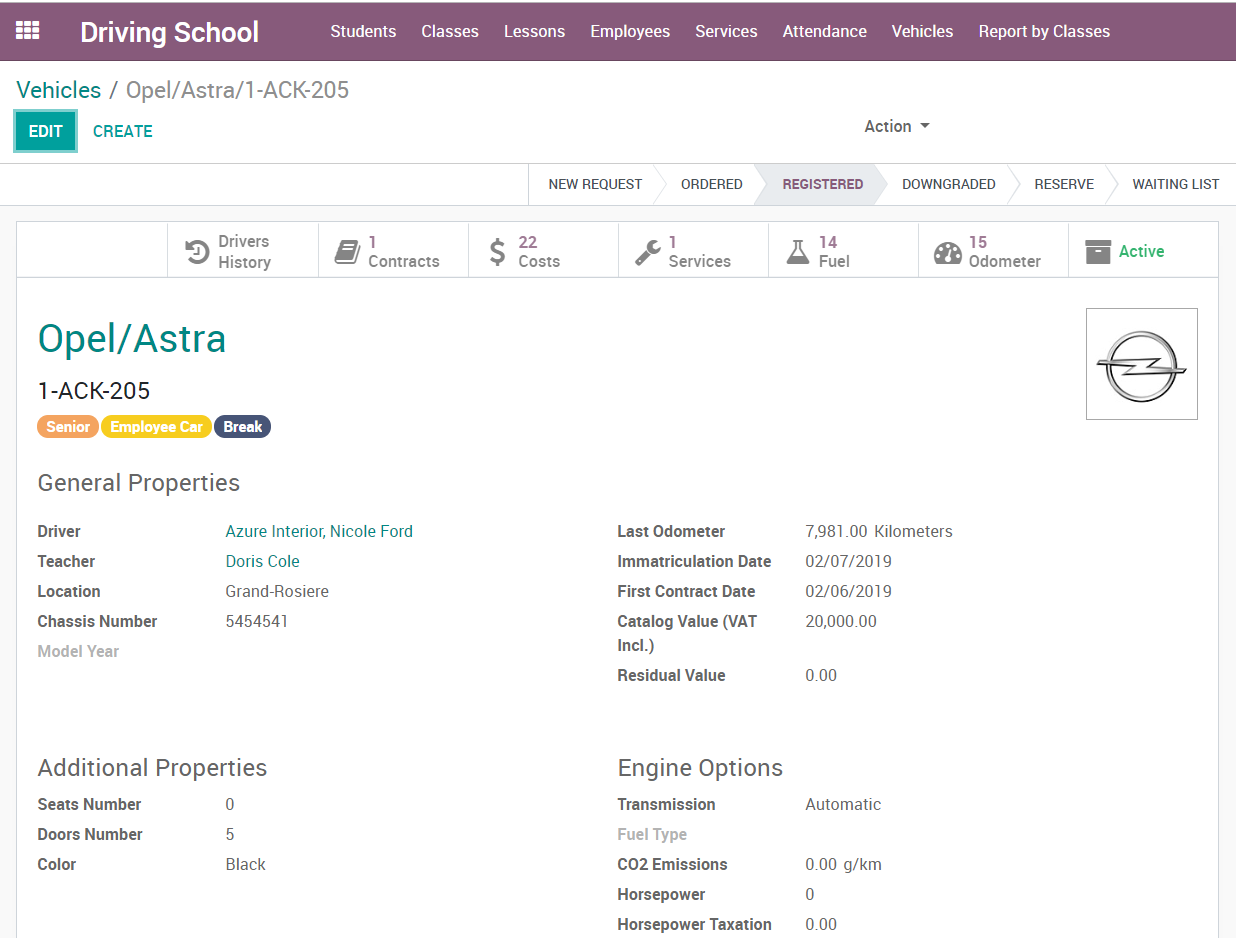Switch stage to Waiting List
Screen dimensions: 1236x938
pos(1175,184)
